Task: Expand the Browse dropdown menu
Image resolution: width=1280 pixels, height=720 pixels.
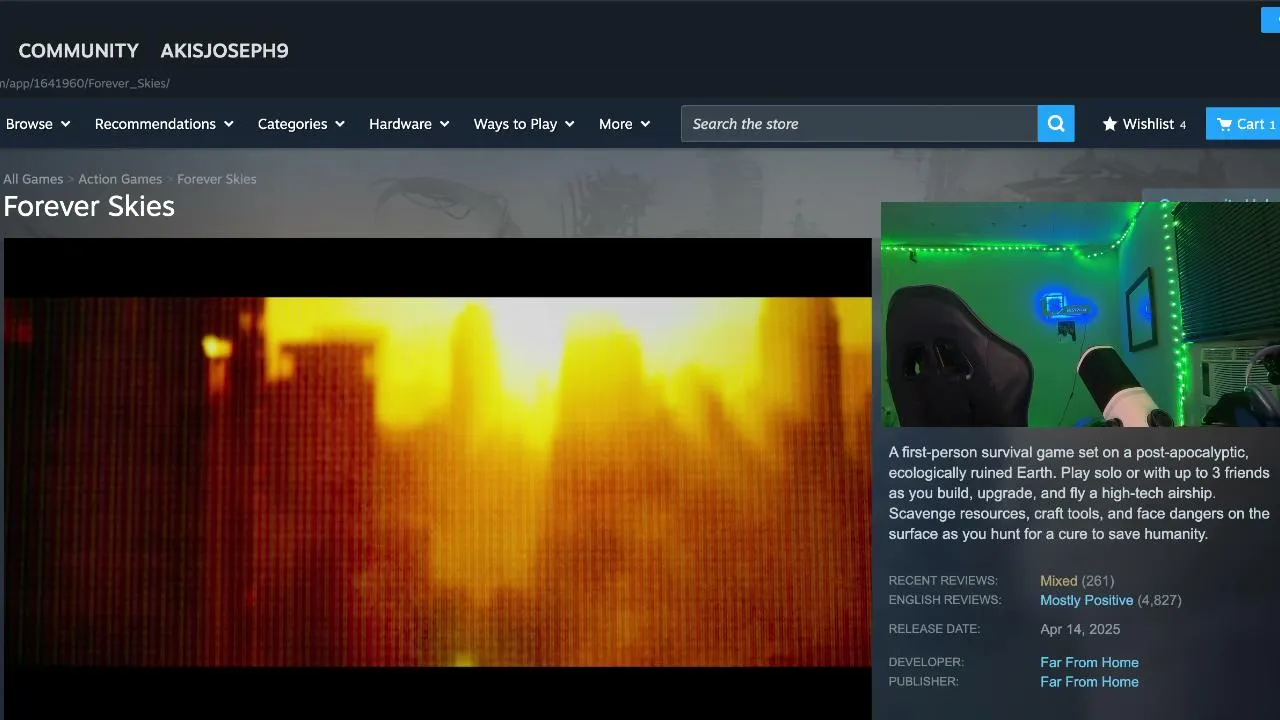Action: coord(38,124)
